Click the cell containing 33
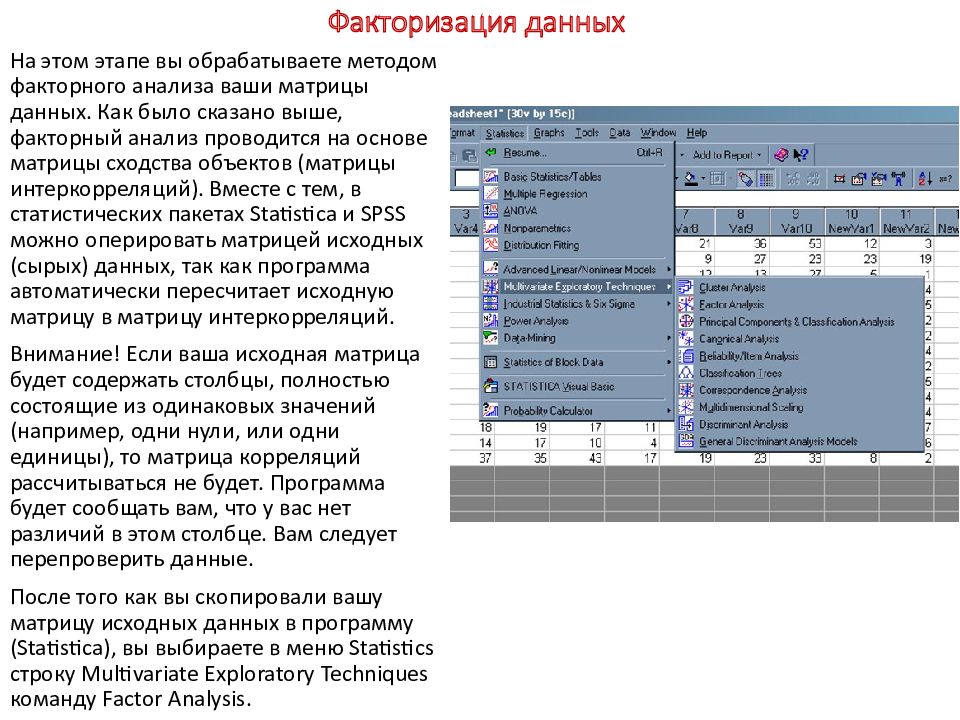This screenshot has width=960, height=720. coord(797,458)
